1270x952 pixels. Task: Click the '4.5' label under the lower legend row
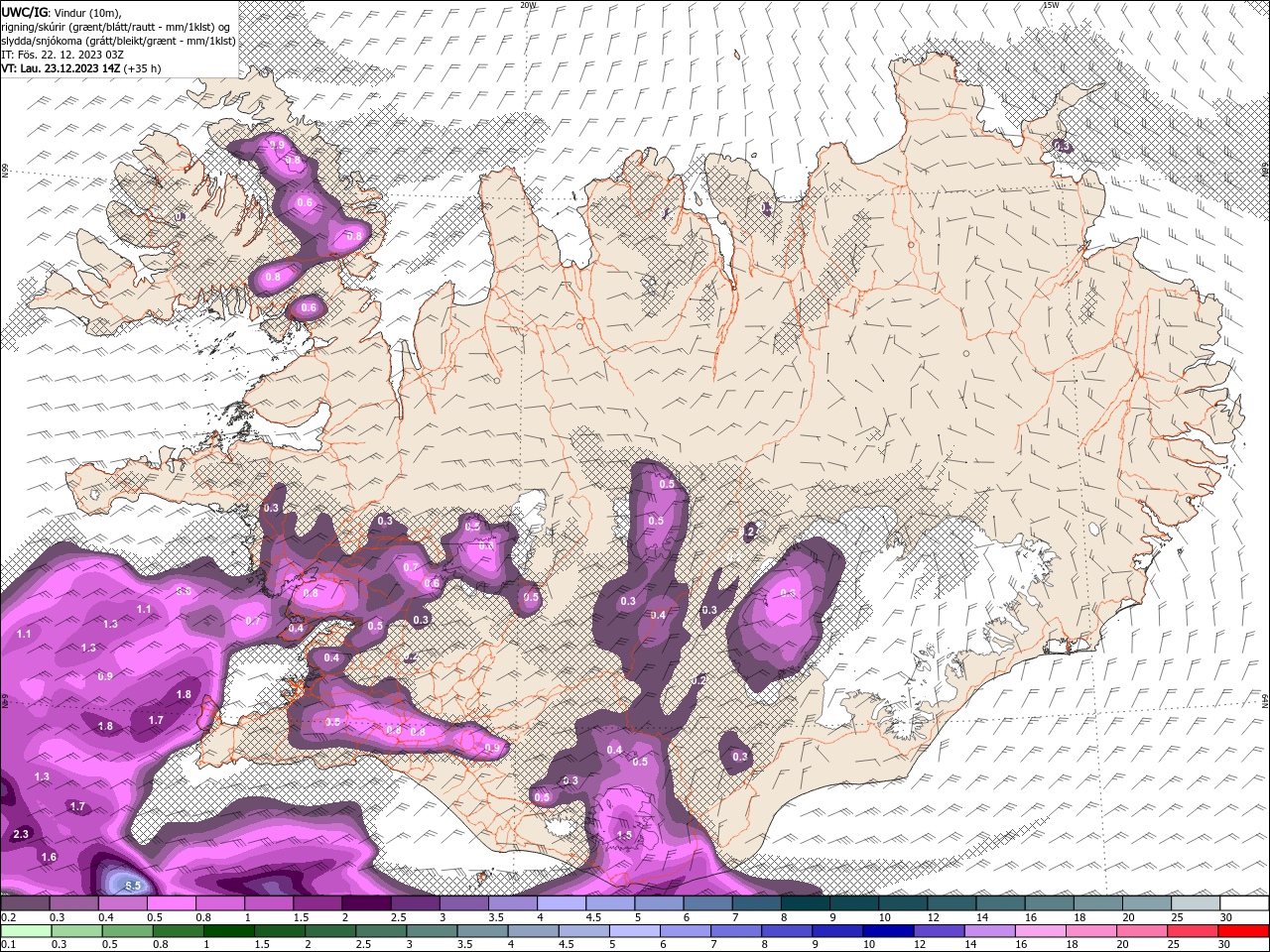[x=567, y=944]
